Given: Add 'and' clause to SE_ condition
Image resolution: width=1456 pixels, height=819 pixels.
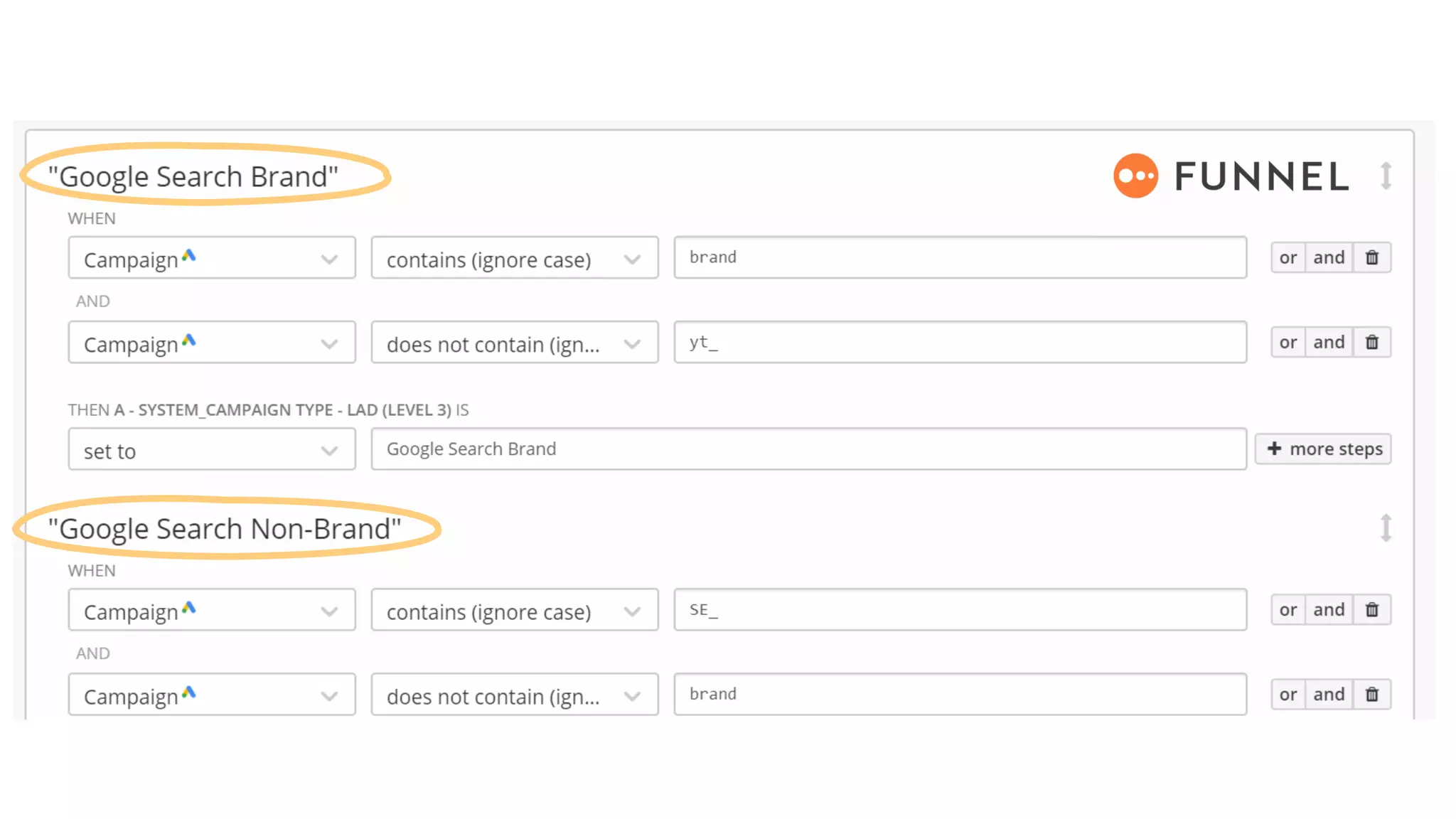Looking at the screenshot, I should 1328,610.
